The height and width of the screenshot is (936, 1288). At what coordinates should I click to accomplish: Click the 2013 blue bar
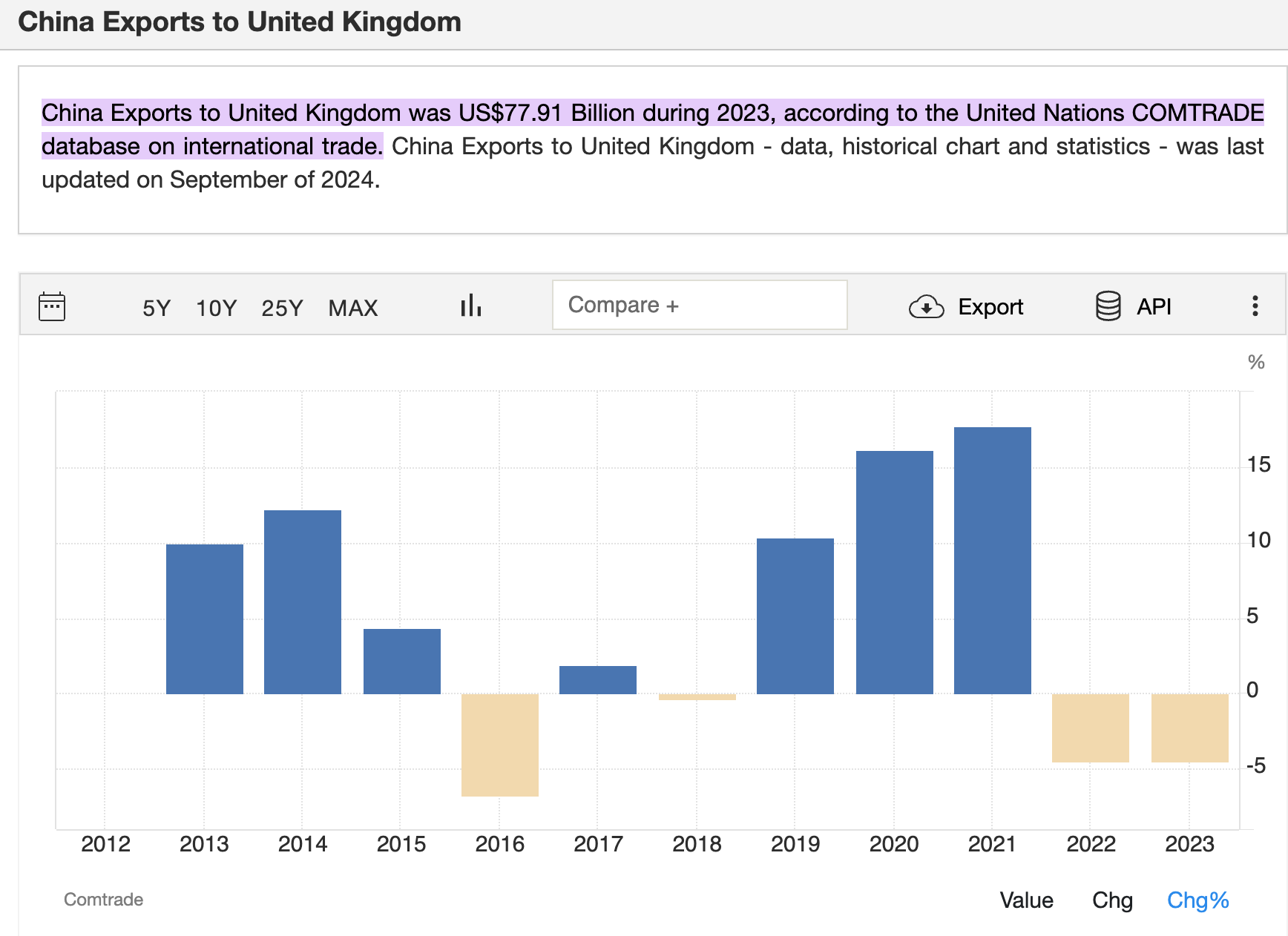click(205, 619)
